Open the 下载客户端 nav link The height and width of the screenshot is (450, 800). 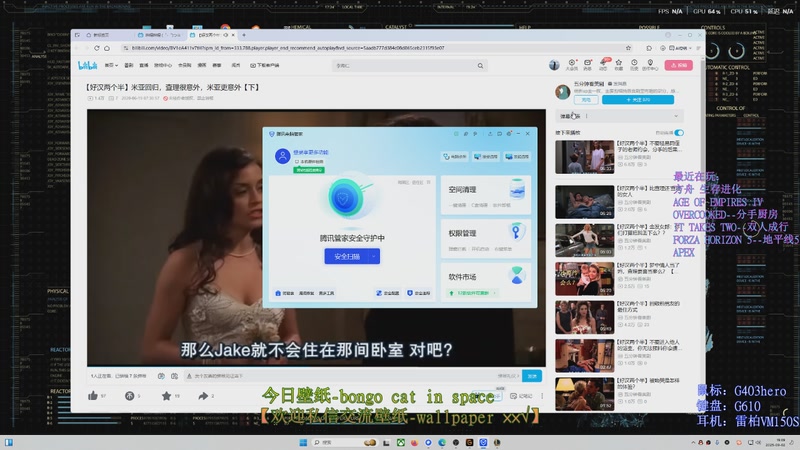[x=265, y=65]
